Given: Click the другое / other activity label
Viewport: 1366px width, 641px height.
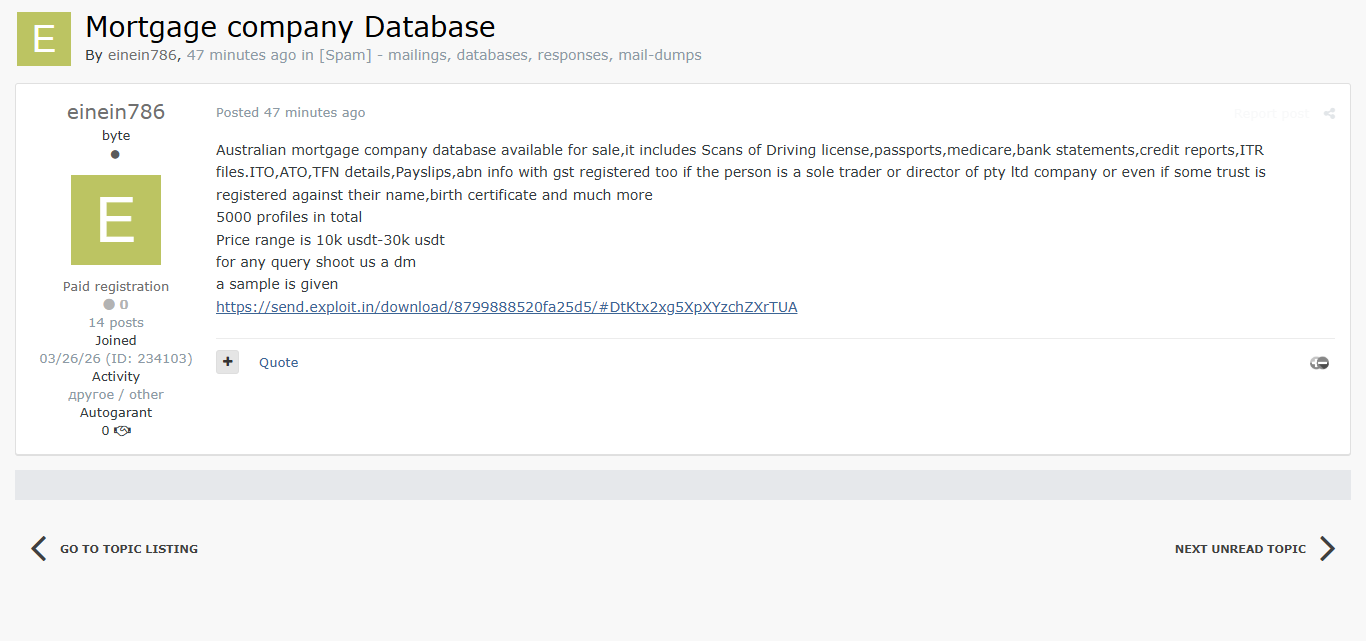Looking at the screenshot, I should coord(116,395).
